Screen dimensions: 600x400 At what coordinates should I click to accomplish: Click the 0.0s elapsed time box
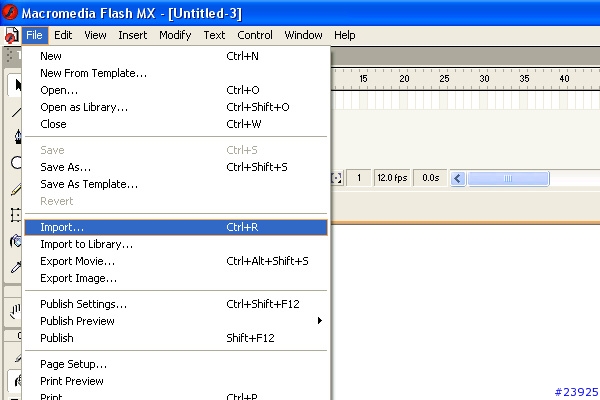click(430, 178)
